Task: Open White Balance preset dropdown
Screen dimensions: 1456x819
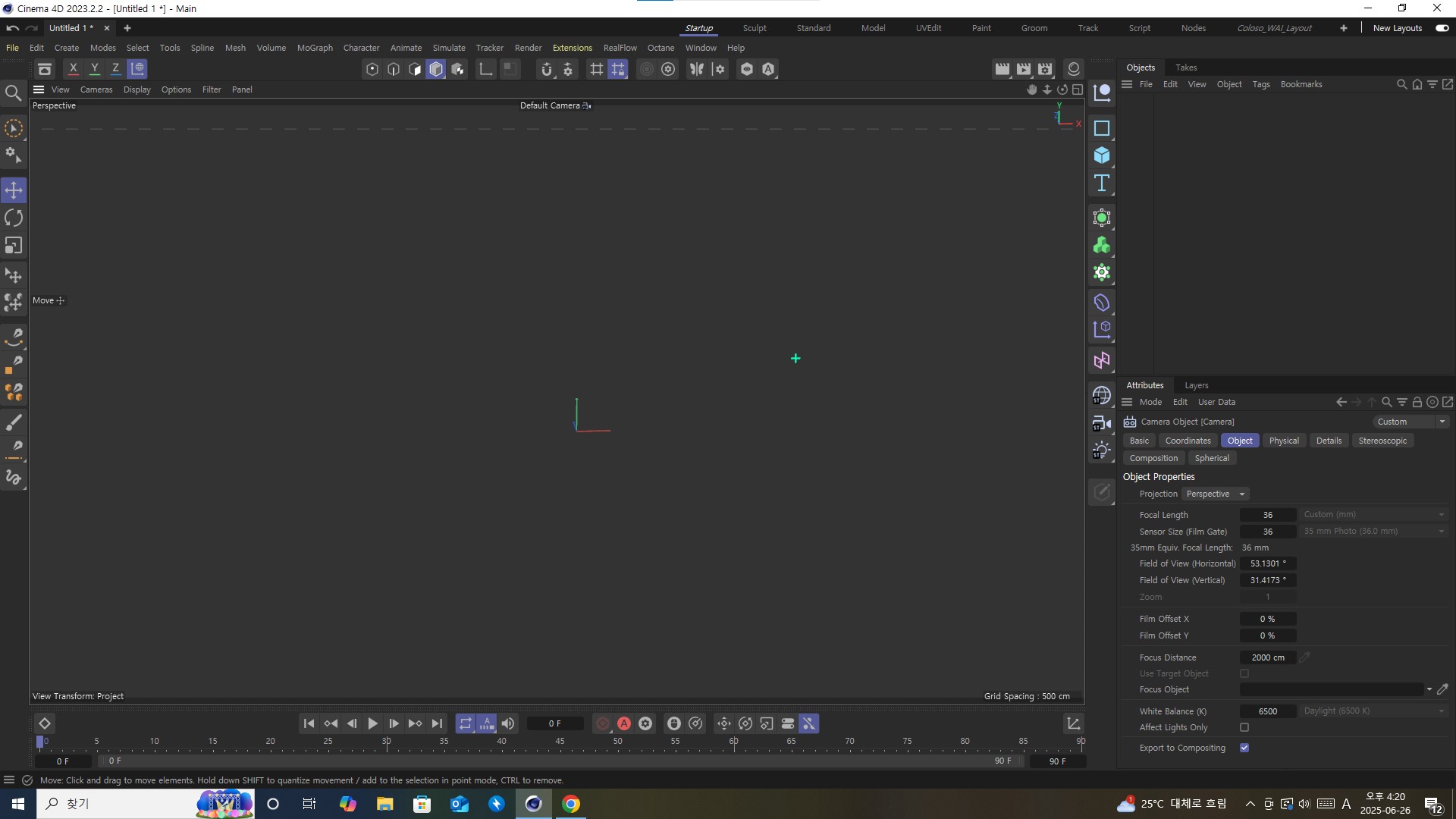Action: (x=1374, y=711)
